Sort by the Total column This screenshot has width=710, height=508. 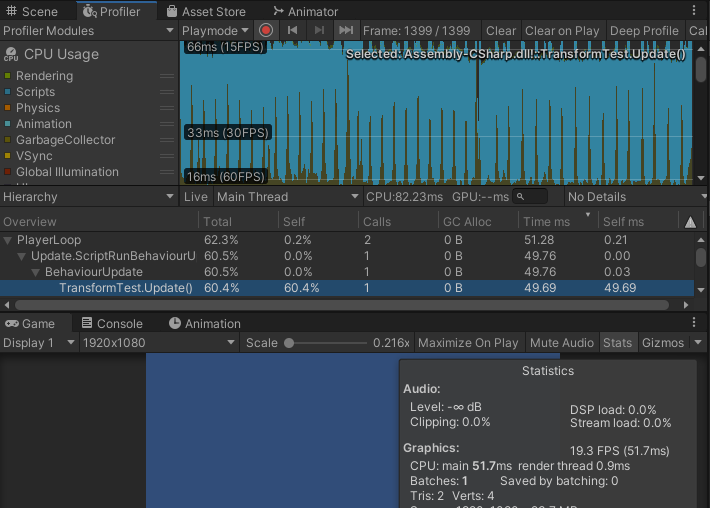pos(238,221)
